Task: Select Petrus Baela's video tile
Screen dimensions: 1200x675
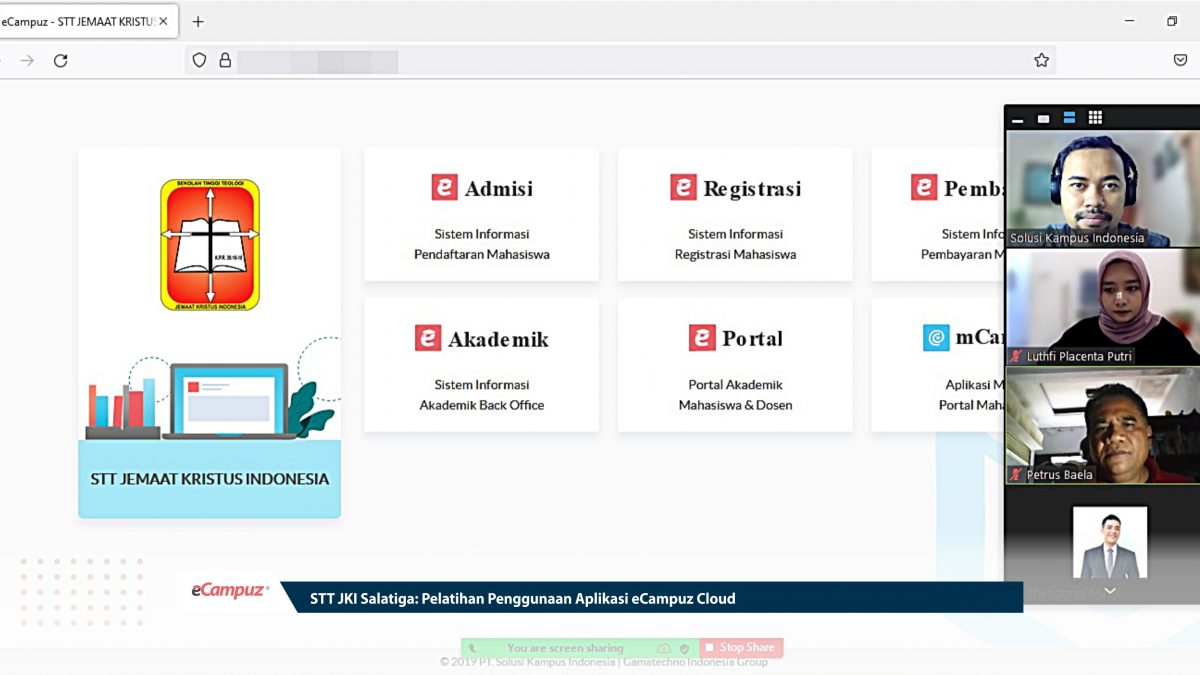Action: coord(1103,425)
